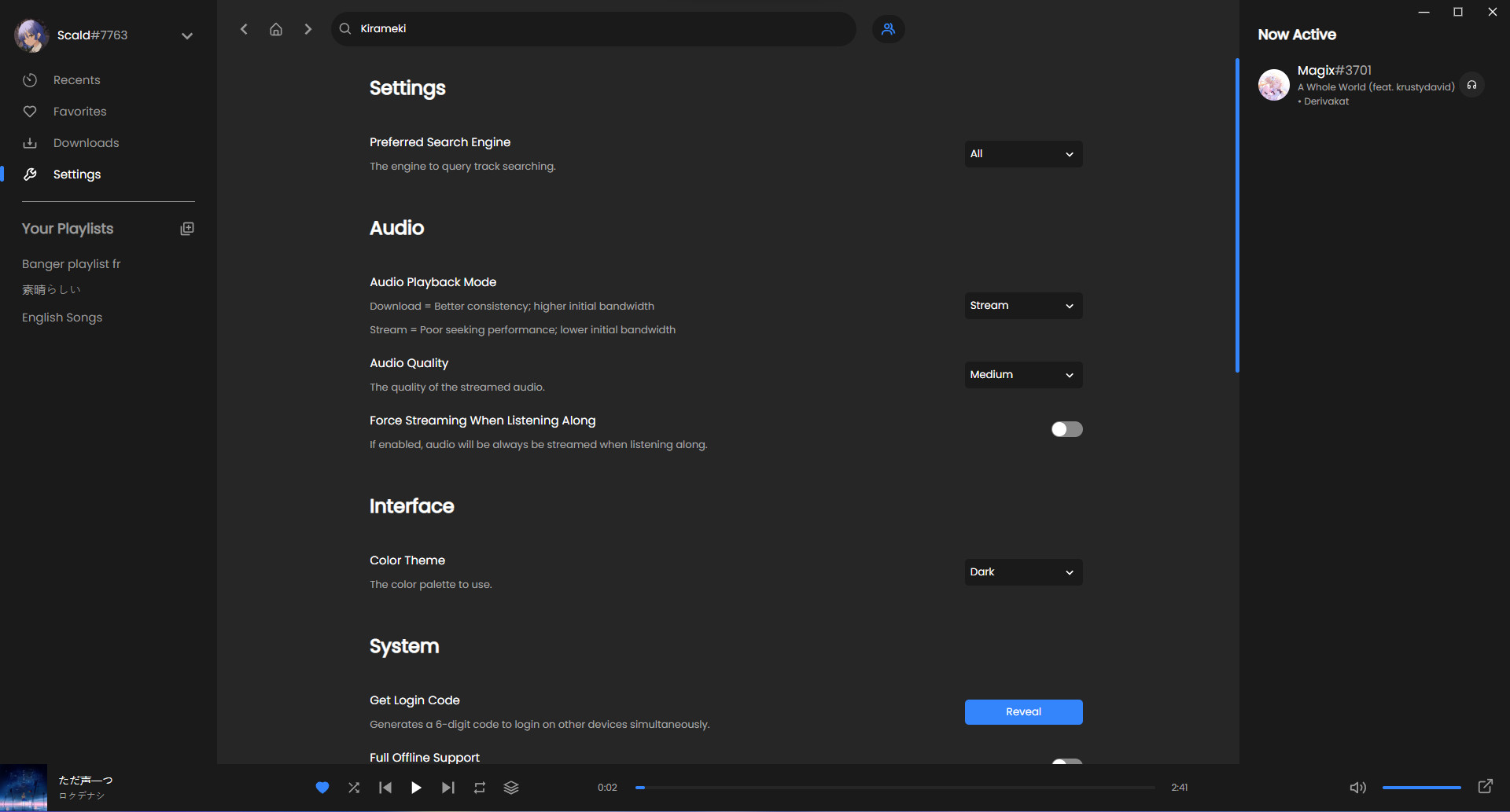Open Magix#3701 user profile
The image size is (1510, 812).
click(x=1335, y=71)
